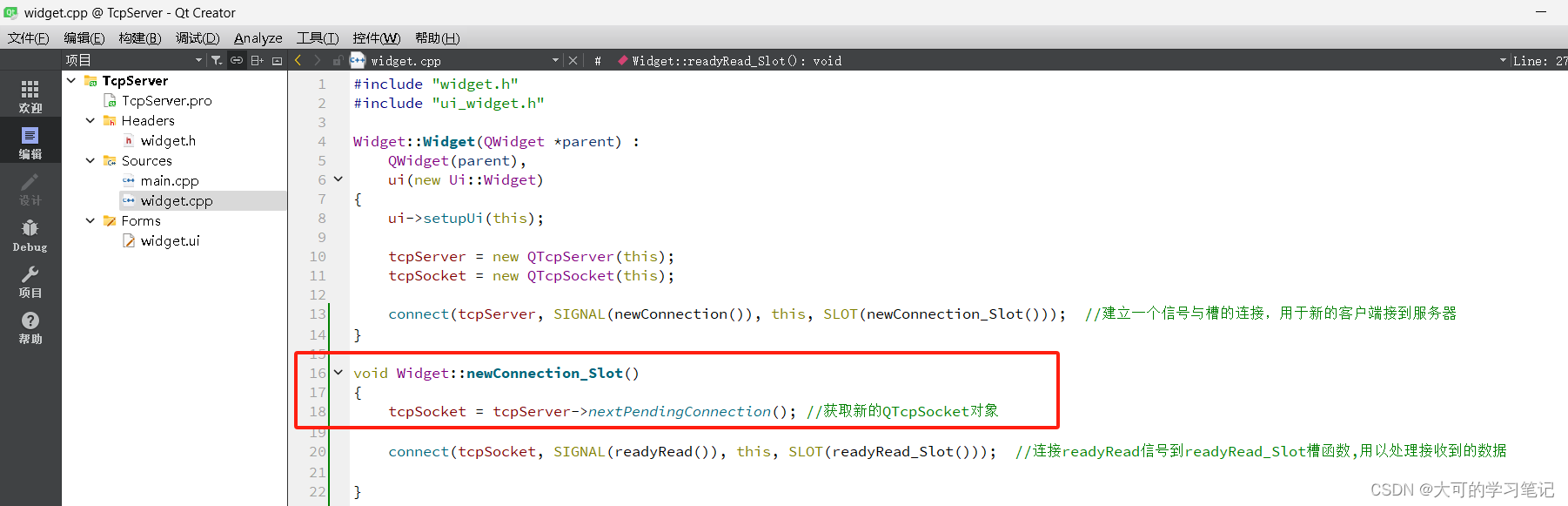Collapse the Sources folder in project tree
This screenshot has width=1568, height=506.
point(90,161)
